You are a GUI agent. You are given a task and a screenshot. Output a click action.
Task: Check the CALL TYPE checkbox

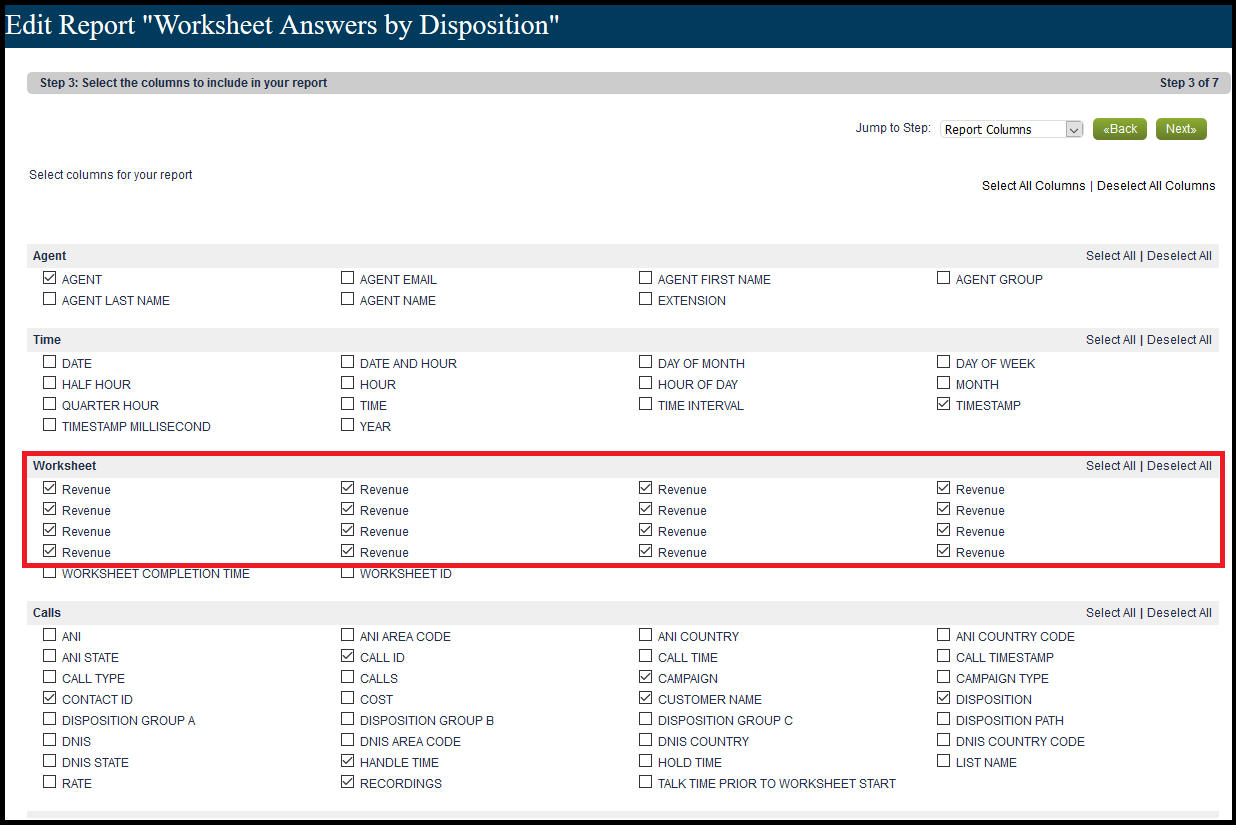(x=50, y=677)
